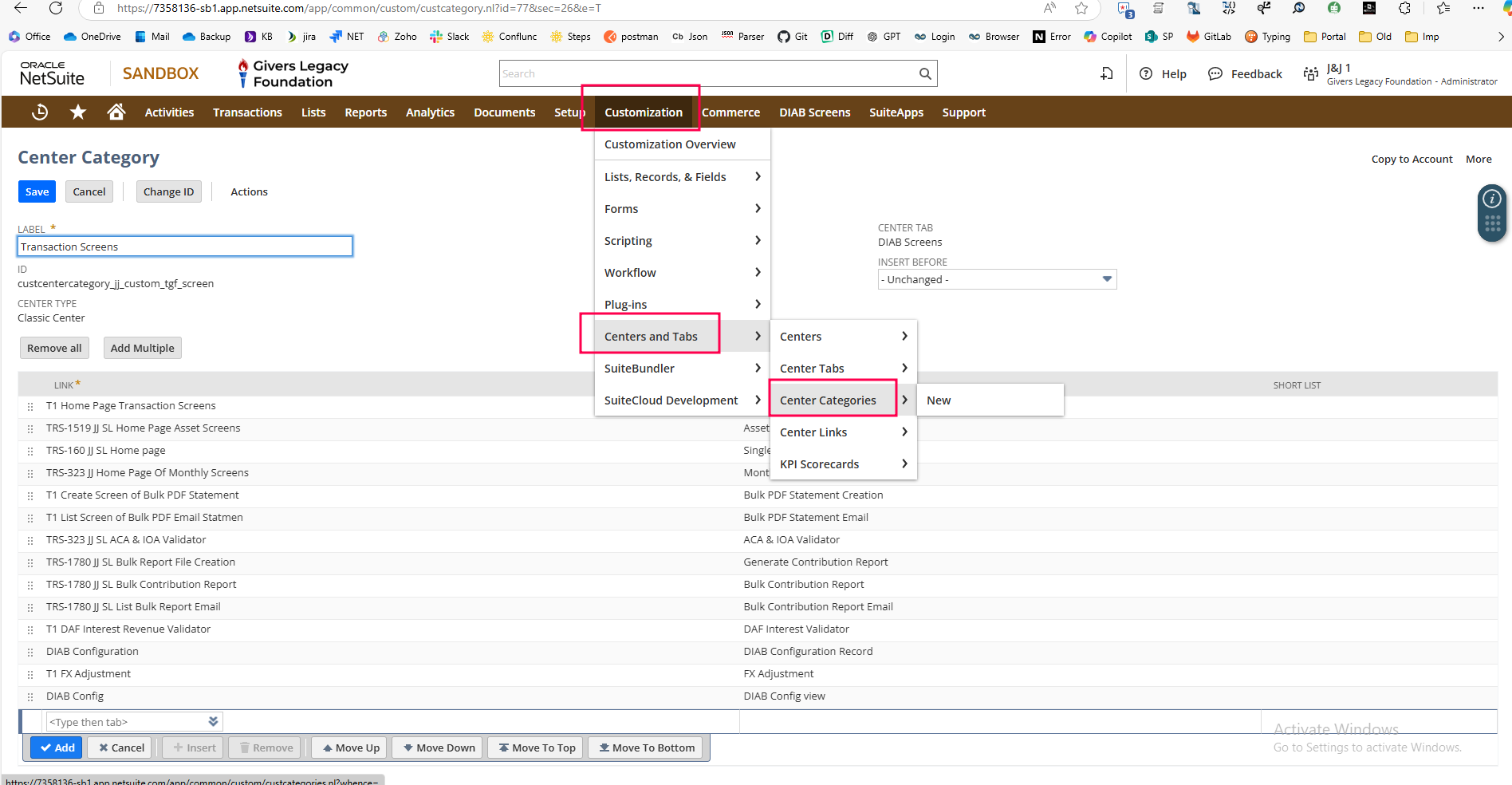Image resolution: width=1512 pixels, height=785 pixels.
Task: Go to the Home house icon
Action: (116, 112)
